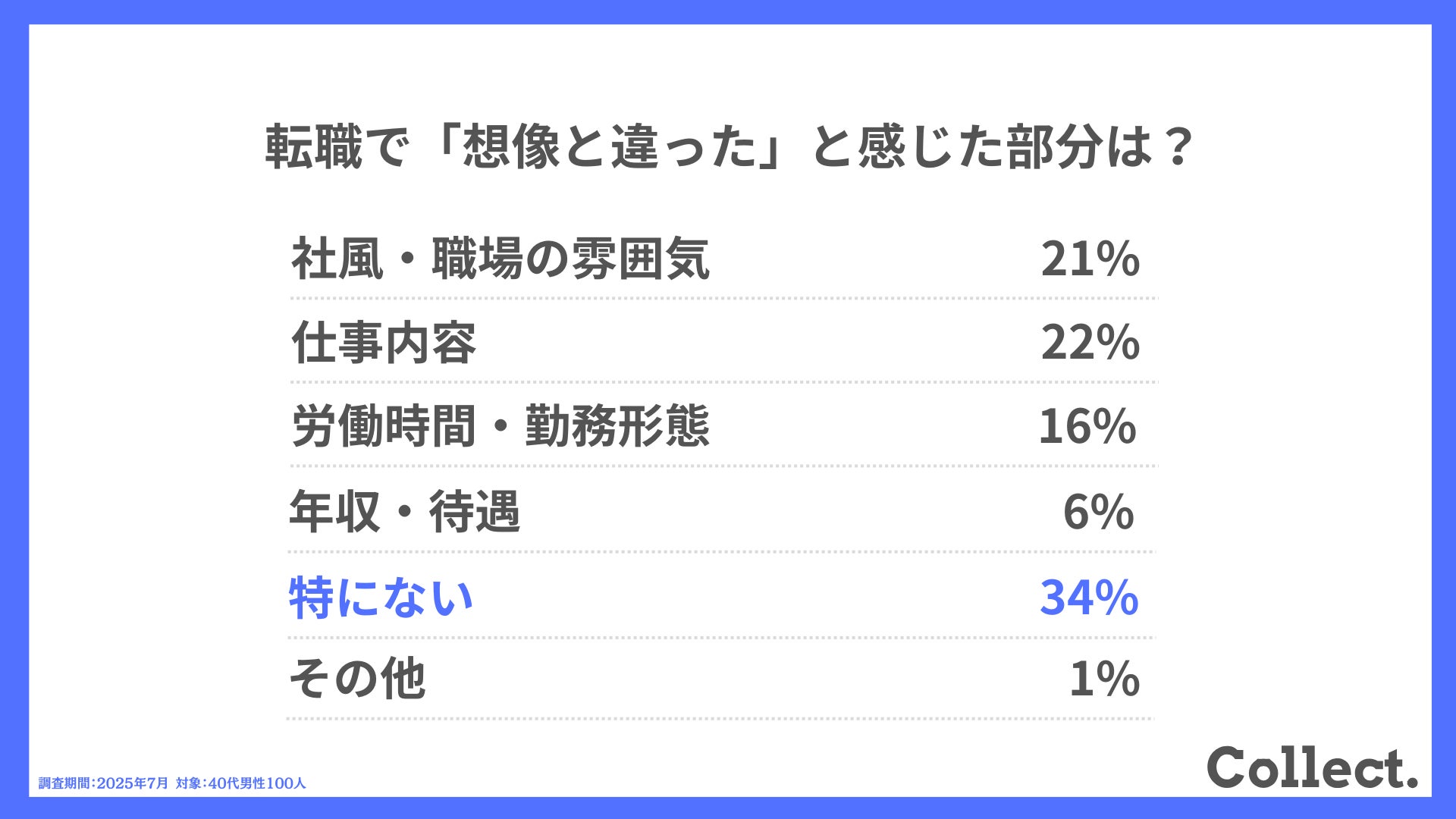This screenshot has width=1456, height=819.
Task: Select the 社風・職場の雰囲気 row label
Action: [x=500, y=259]
